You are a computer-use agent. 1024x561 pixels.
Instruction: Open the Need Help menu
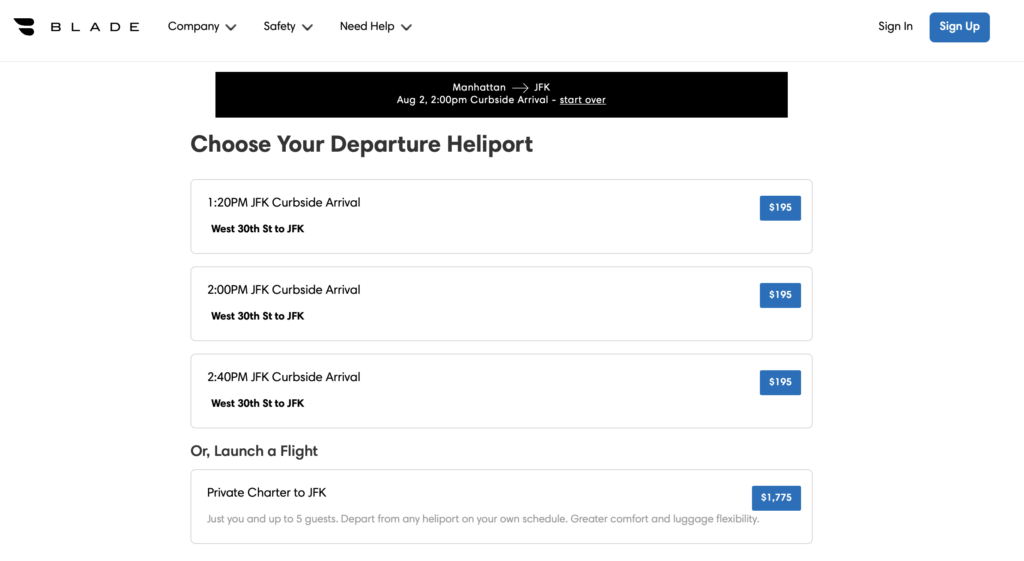[367, 27]
